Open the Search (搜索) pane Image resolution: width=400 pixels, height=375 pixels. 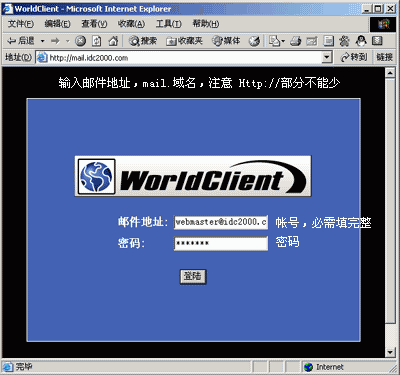(143, 41)
